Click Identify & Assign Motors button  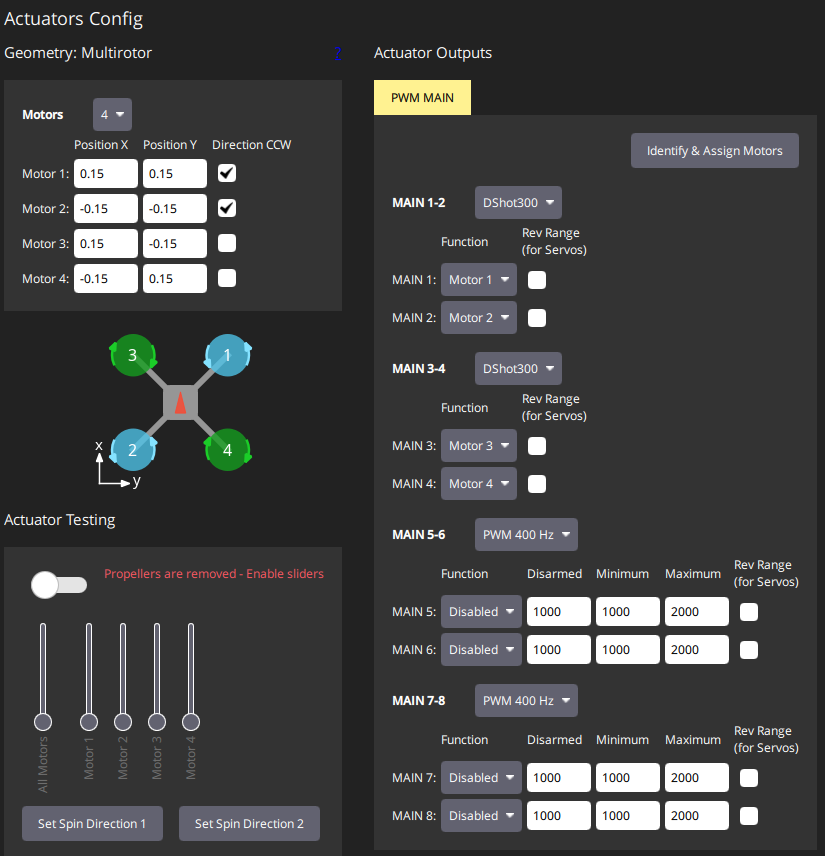714,151
